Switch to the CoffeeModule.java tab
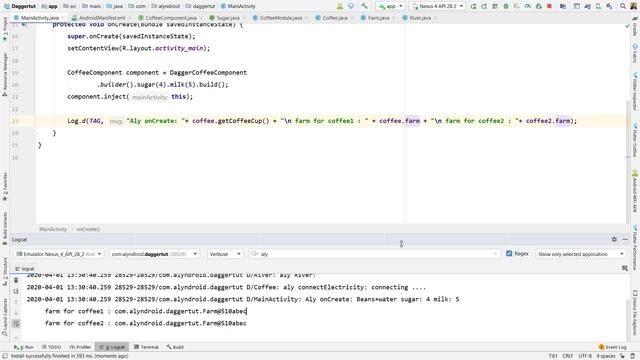The image size is (640, 360). [280, 18]
